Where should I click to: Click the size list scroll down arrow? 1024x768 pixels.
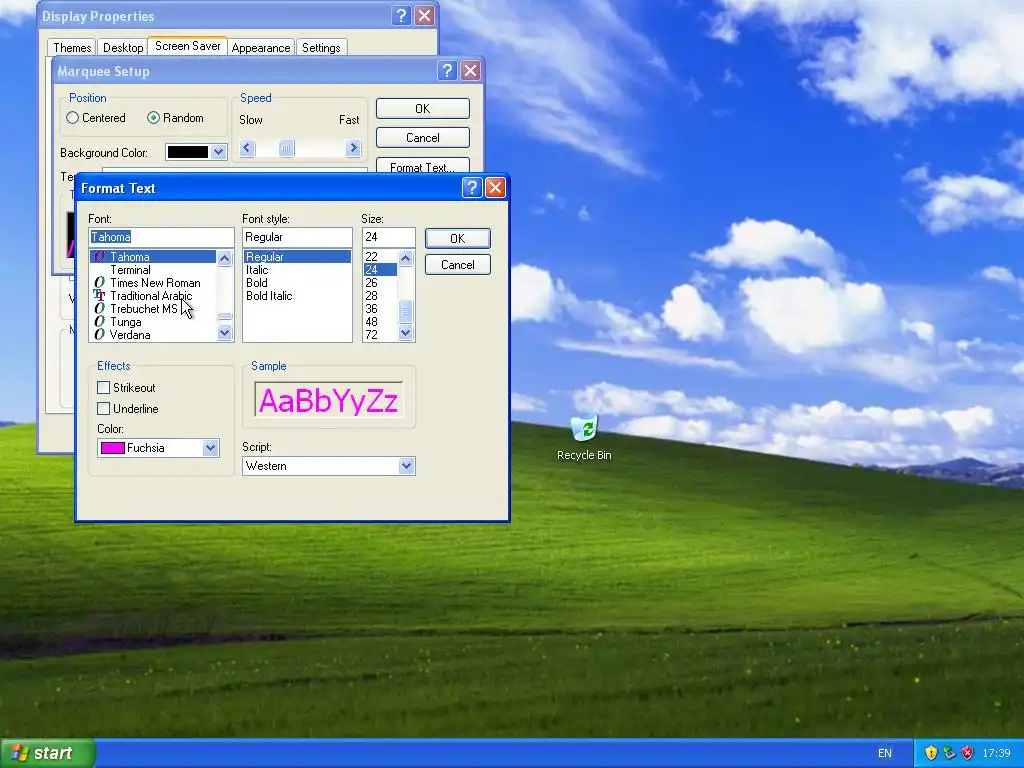pos(406,333)
